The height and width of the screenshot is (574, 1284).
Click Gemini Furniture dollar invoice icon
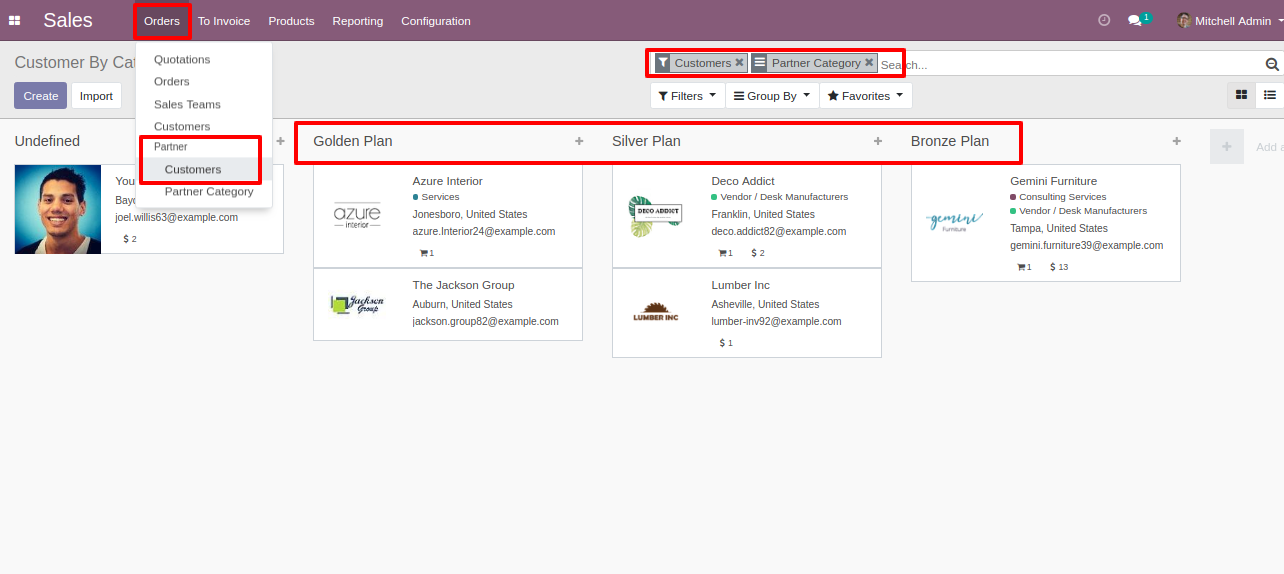1053,267
